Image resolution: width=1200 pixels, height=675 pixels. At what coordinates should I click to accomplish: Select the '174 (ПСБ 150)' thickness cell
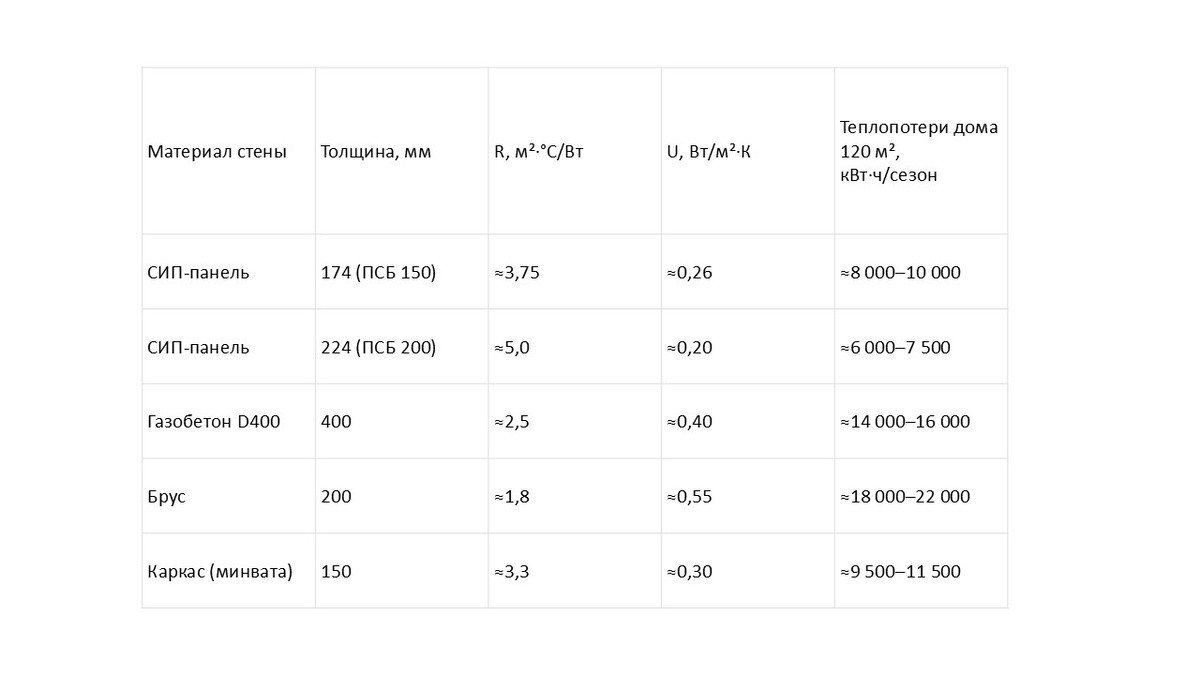[402, 272]
